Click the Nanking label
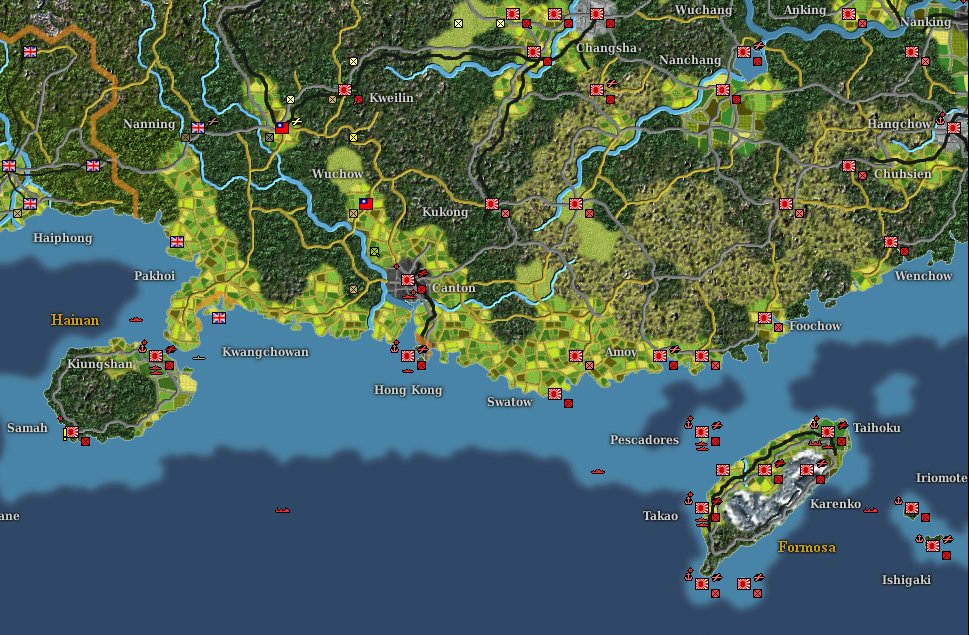Image resolution: width=969 pixels, height=635 pixels. 926,22
